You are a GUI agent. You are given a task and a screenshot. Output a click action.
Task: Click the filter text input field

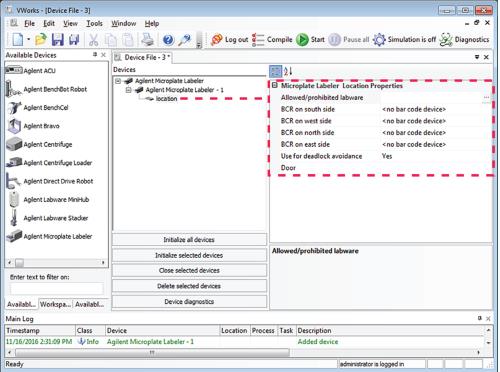(x=57, y=288)
